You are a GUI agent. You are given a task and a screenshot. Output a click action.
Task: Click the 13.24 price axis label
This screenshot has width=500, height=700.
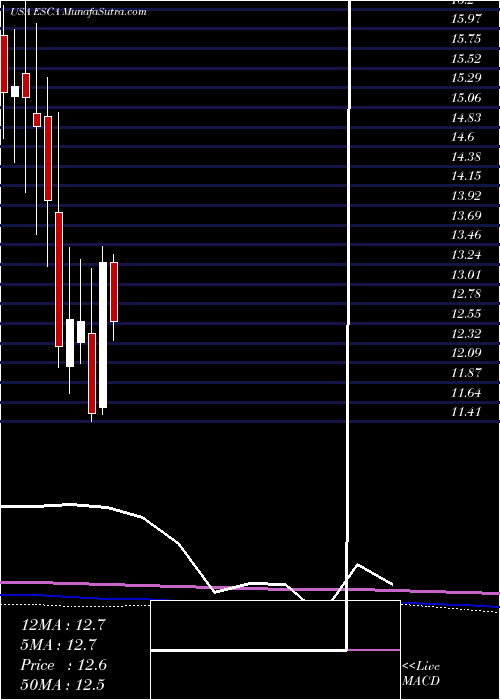[466, 255]
